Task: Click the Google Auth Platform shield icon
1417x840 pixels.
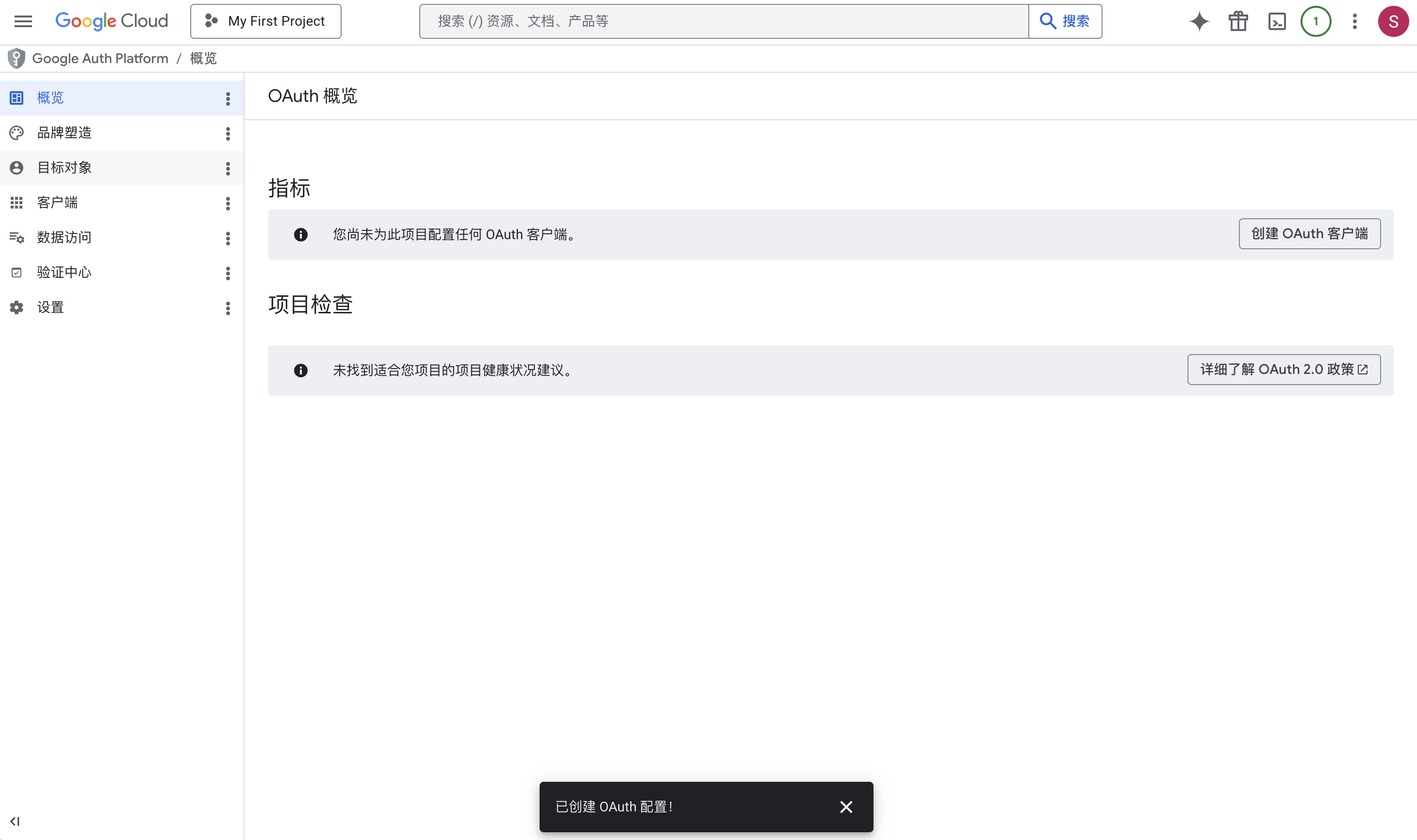Action: (16, 58)
